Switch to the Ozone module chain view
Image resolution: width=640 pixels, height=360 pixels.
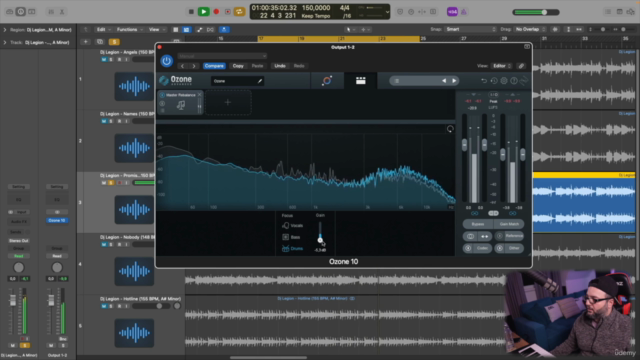[x=361, y=81]
